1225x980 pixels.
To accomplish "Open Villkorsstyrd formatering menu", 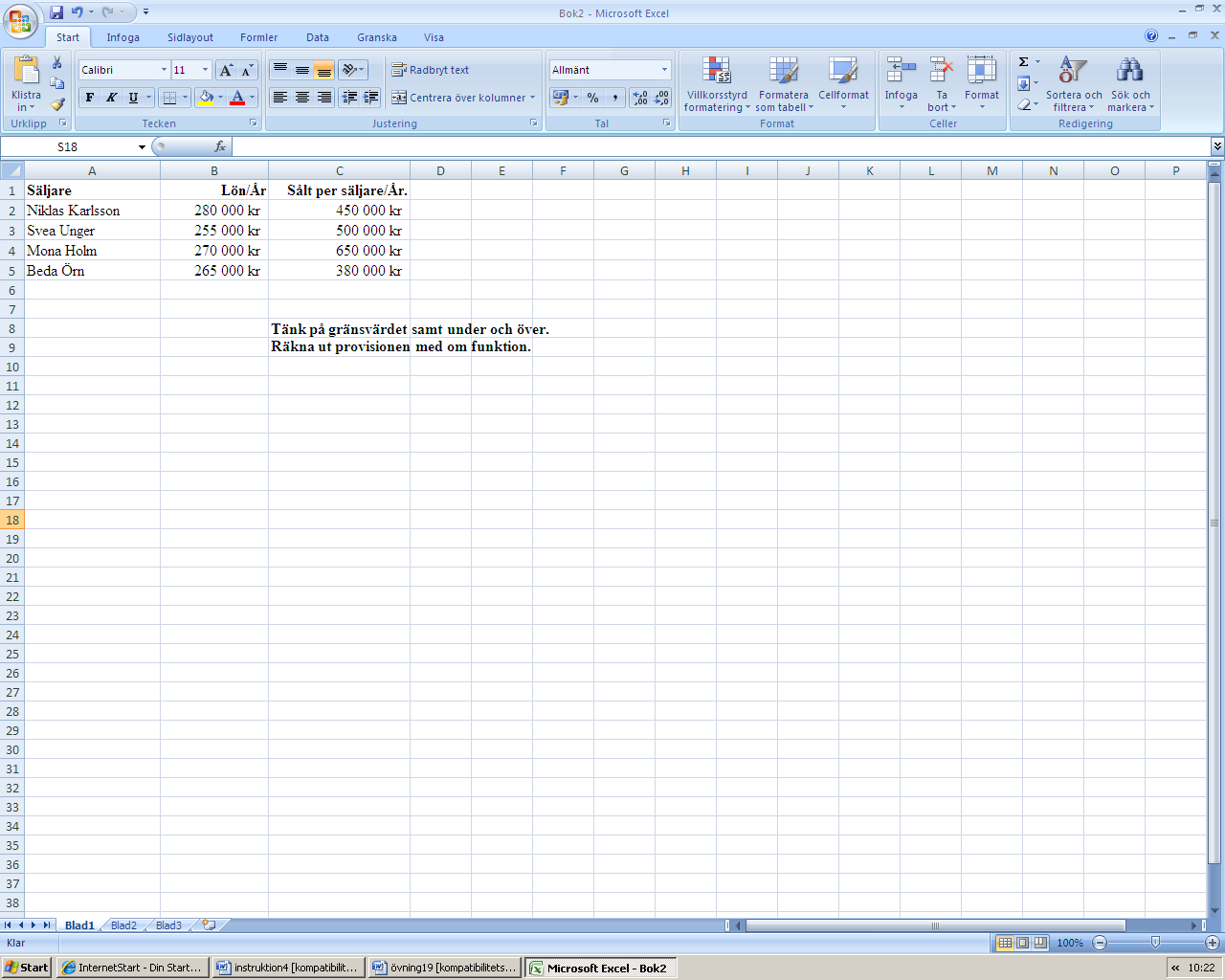I will (x=717, y=84).
